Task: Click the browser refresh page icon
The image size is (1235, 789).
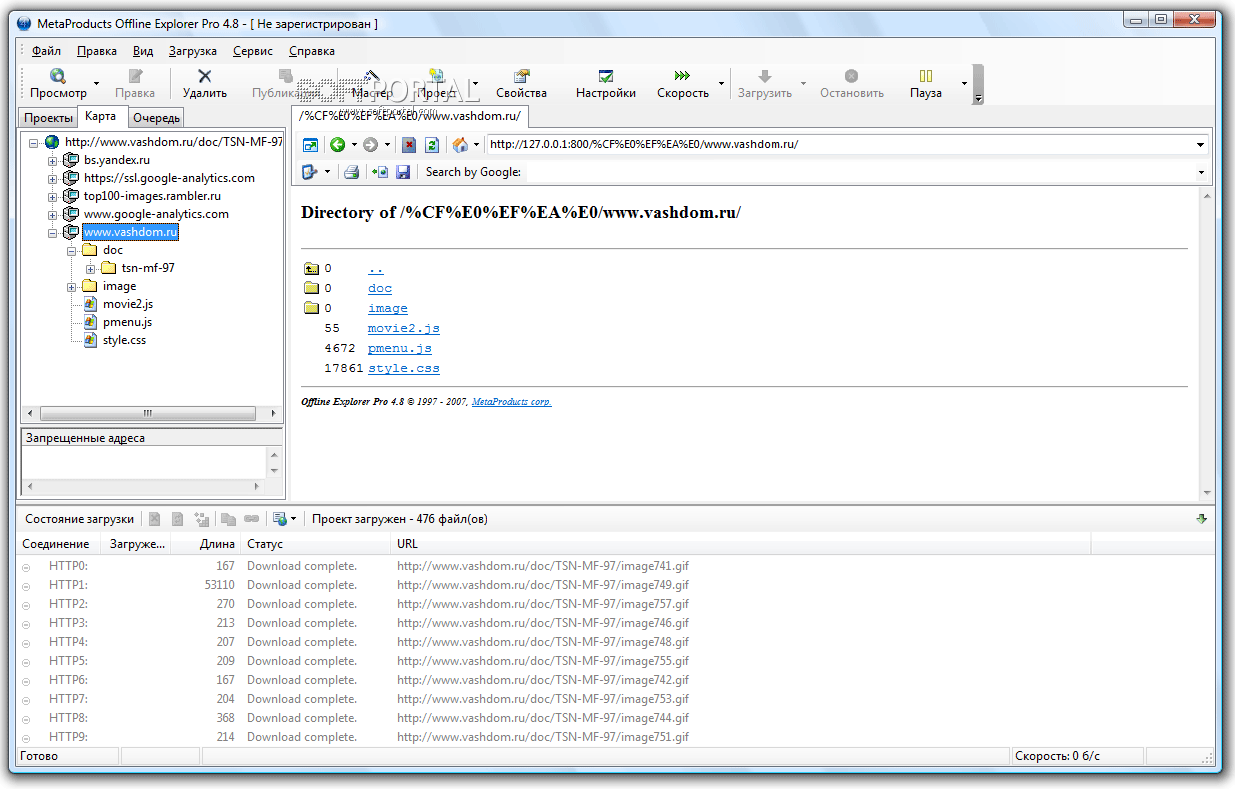Action: click(432, 145)
